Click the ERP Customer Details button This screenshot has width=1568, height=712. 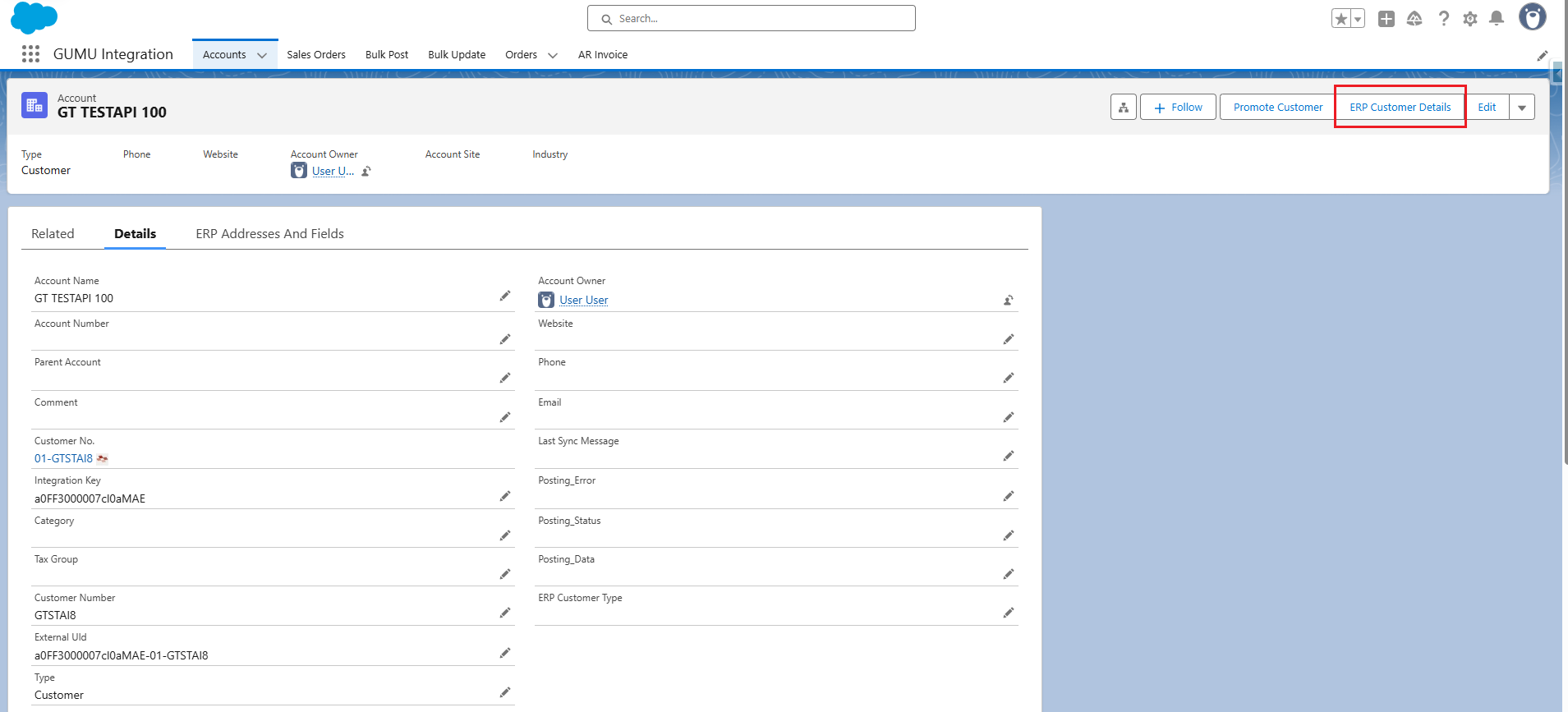point(1400,107)
